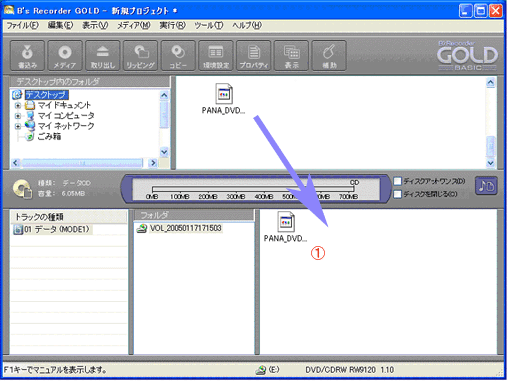The height and width of the screenshot is (381, 508).
Task: Open 環境設定 (Preferences) from the toolbar
Action: (x=216, y=56)
